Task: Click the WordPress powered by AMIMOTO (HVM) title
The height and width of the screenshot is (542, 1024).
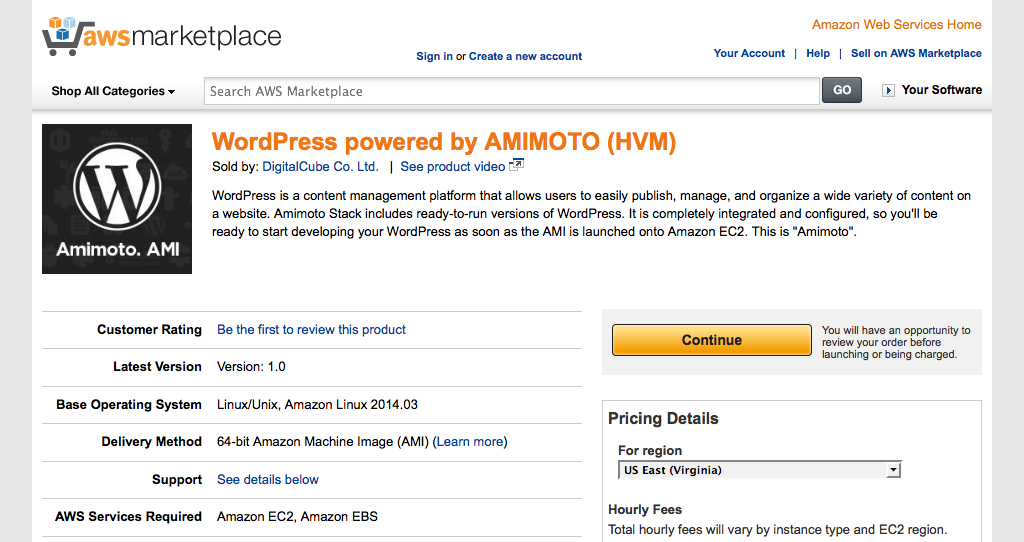Action: click(444, 142)
